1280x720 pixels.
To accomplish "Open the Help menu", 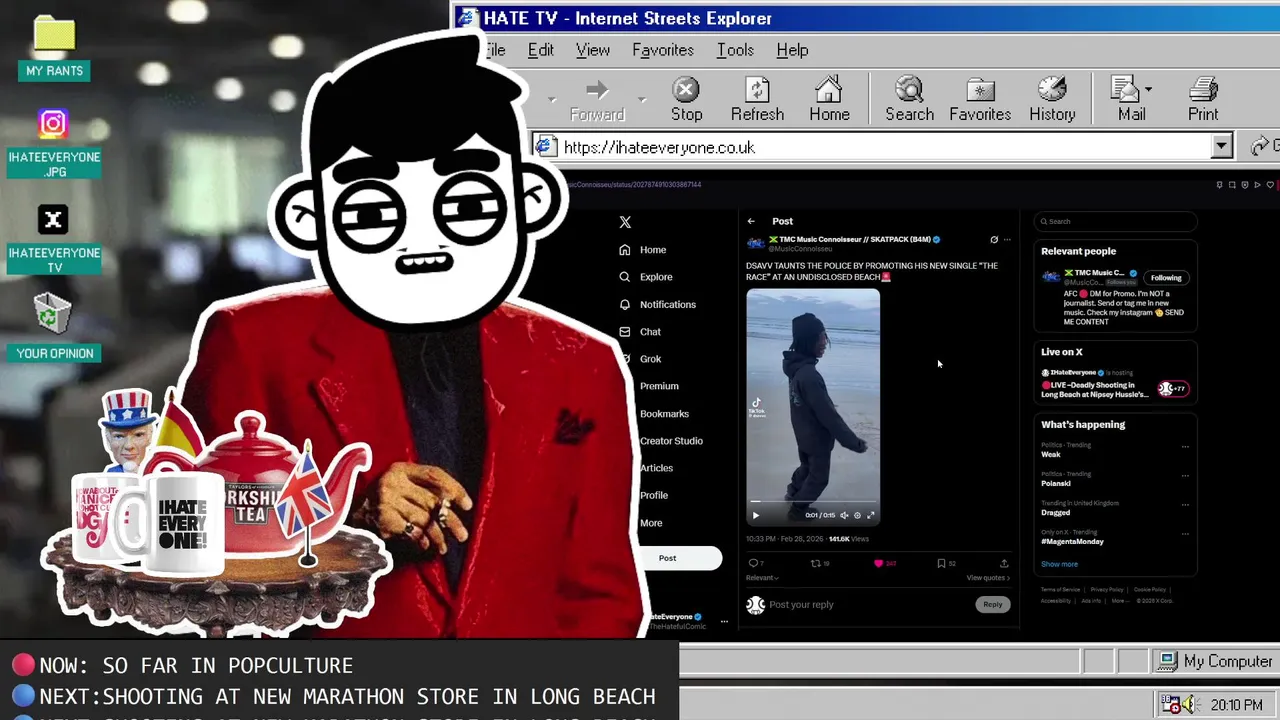I will pos(792,50).
